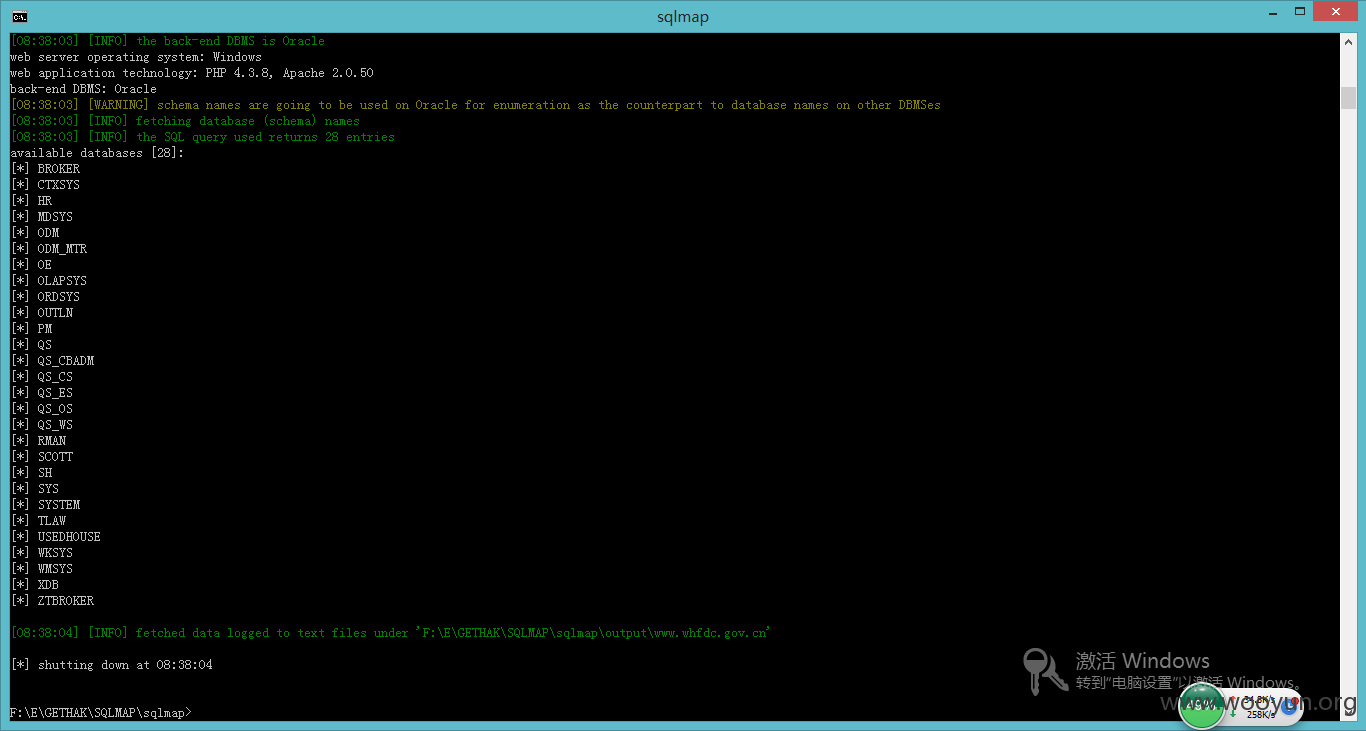Image resolution: width=1366 pixels, height=731 pixels.
Task: Click the QS_OS database entry
Action: tap(42, 409)
